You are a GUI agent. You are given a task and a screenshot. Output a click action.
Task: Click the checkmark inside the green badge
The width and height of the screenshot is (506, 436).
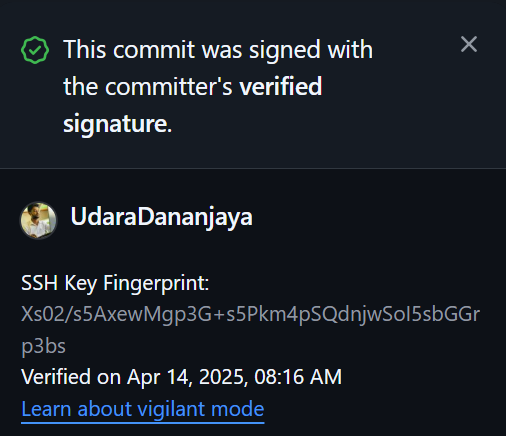[35, 50]
